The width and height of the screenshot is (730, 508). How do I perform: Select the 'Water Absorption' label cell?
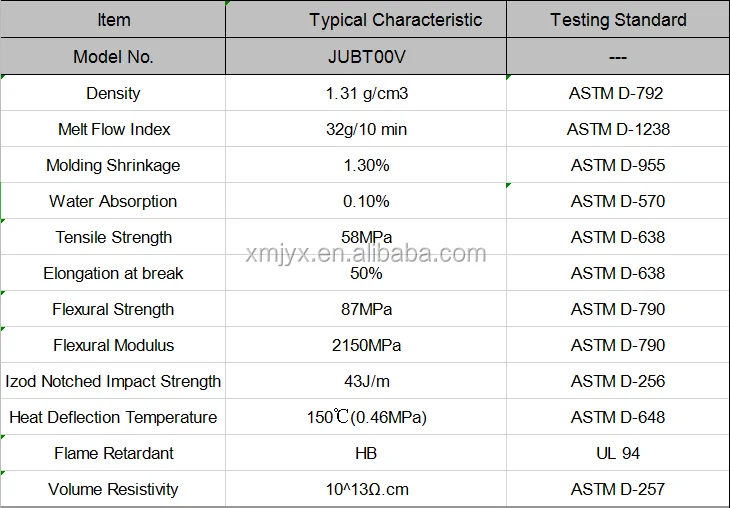tap(113, 201)
